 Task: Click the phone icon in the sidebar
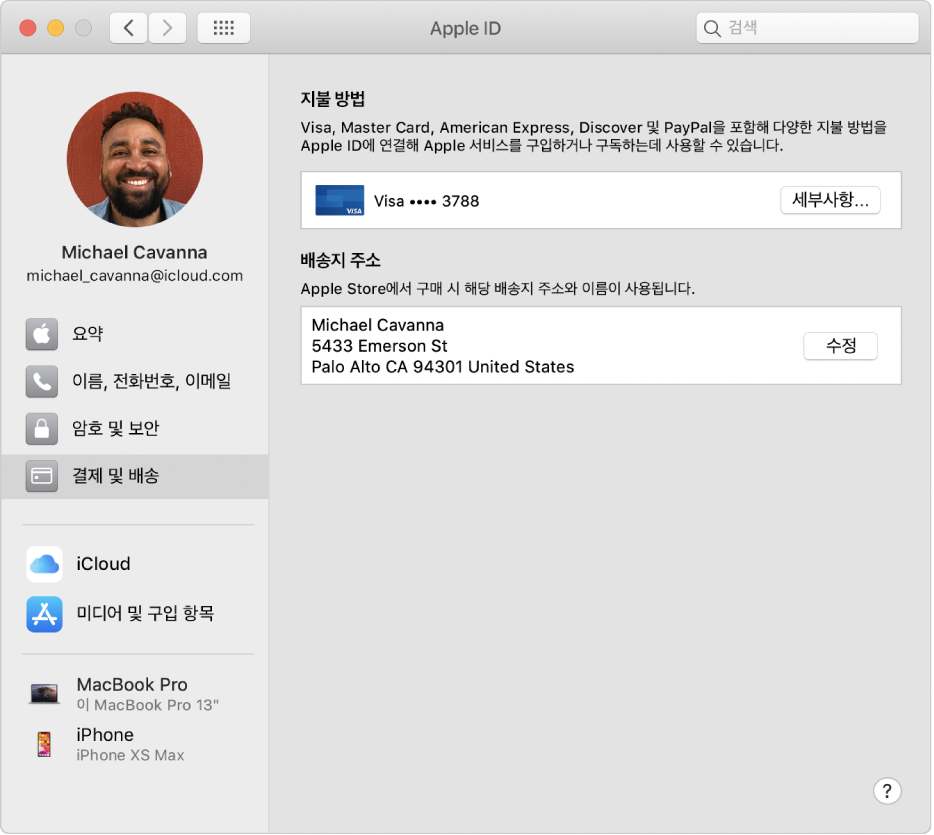(42, 381)
